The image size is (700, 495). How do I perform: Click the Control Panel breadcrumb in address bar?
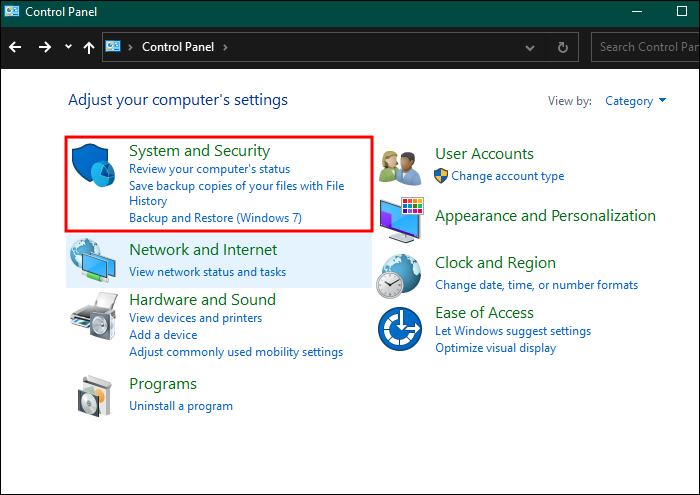pyautogui.click(x=179, y=47)
